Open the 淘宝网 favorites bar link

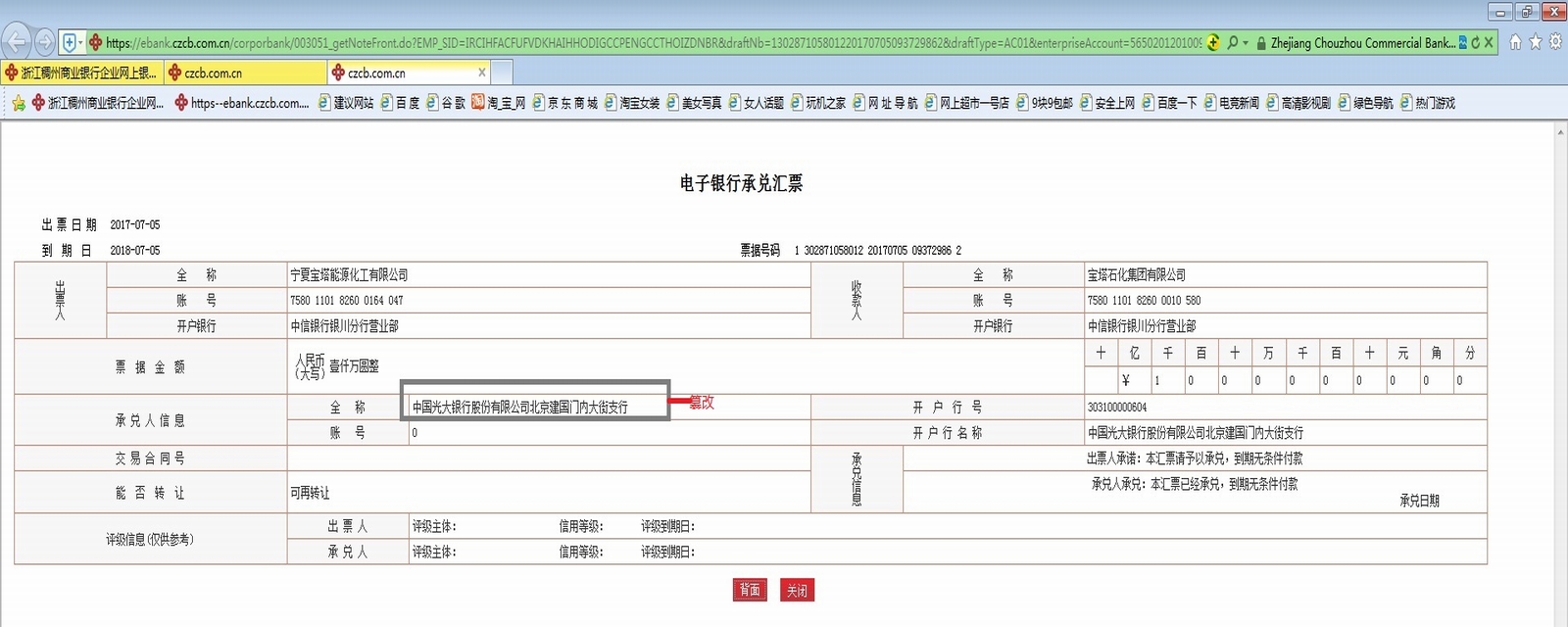[499, 103]
